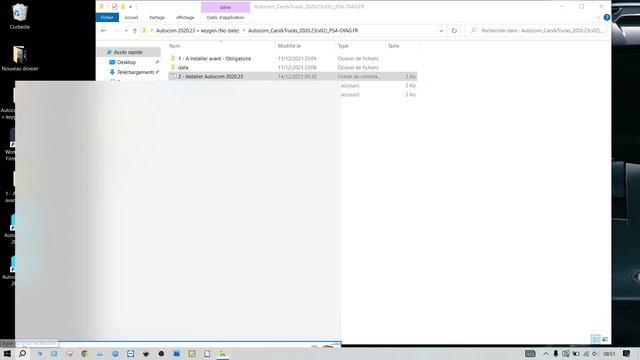Select the Nouveau dossier desktop folder
The width and height of the screenshot is (640, 360).
click(20, 58)
